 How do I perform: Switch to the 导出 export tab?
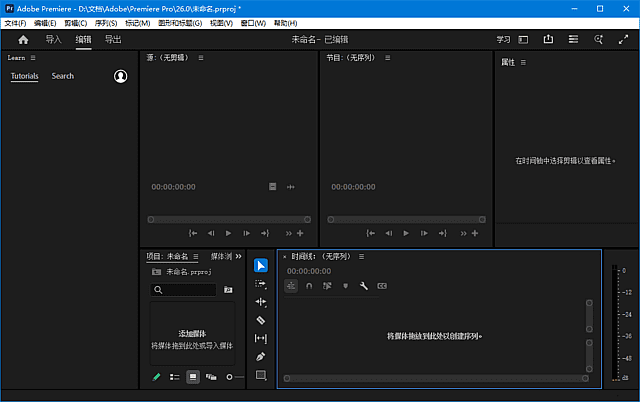point(113,40)
